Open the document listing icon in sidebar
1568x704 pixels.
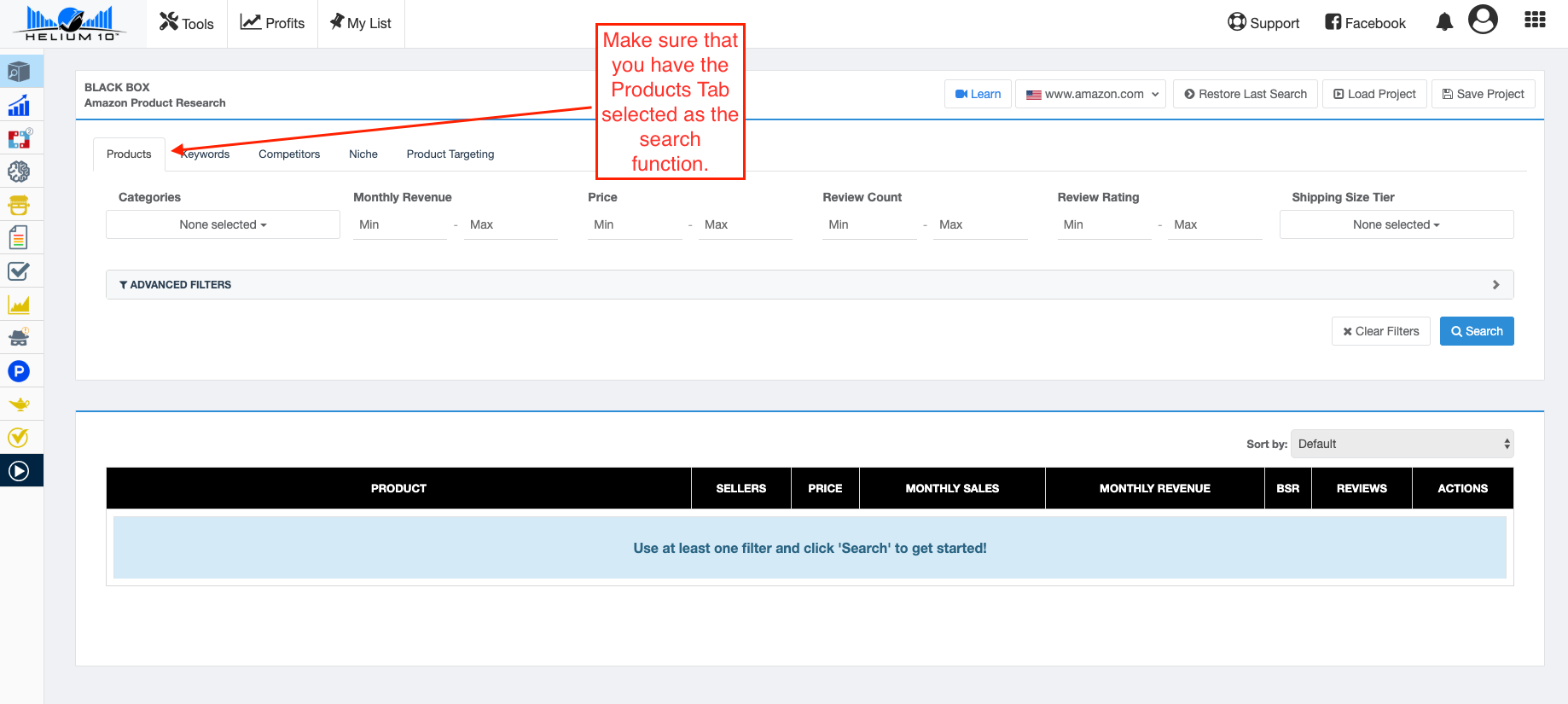[19, 237]
